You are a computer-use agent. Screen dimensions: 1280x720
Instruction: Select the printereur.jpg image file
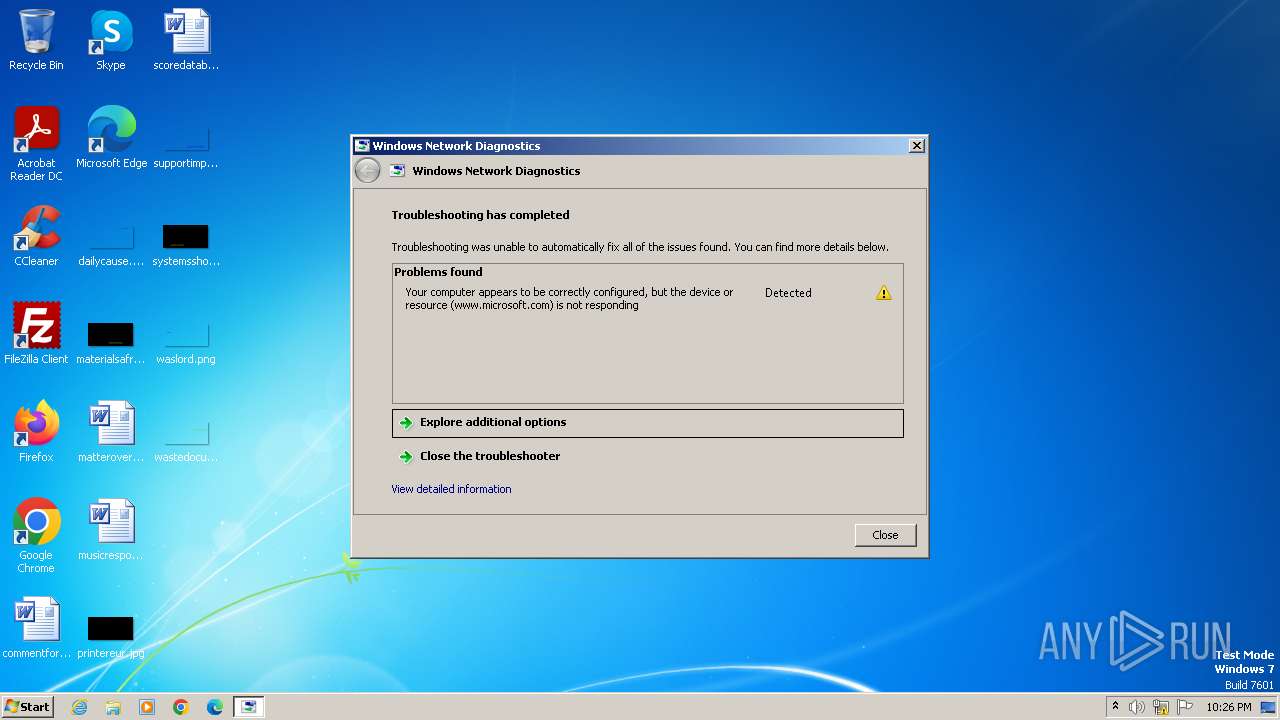pos(111,636)
